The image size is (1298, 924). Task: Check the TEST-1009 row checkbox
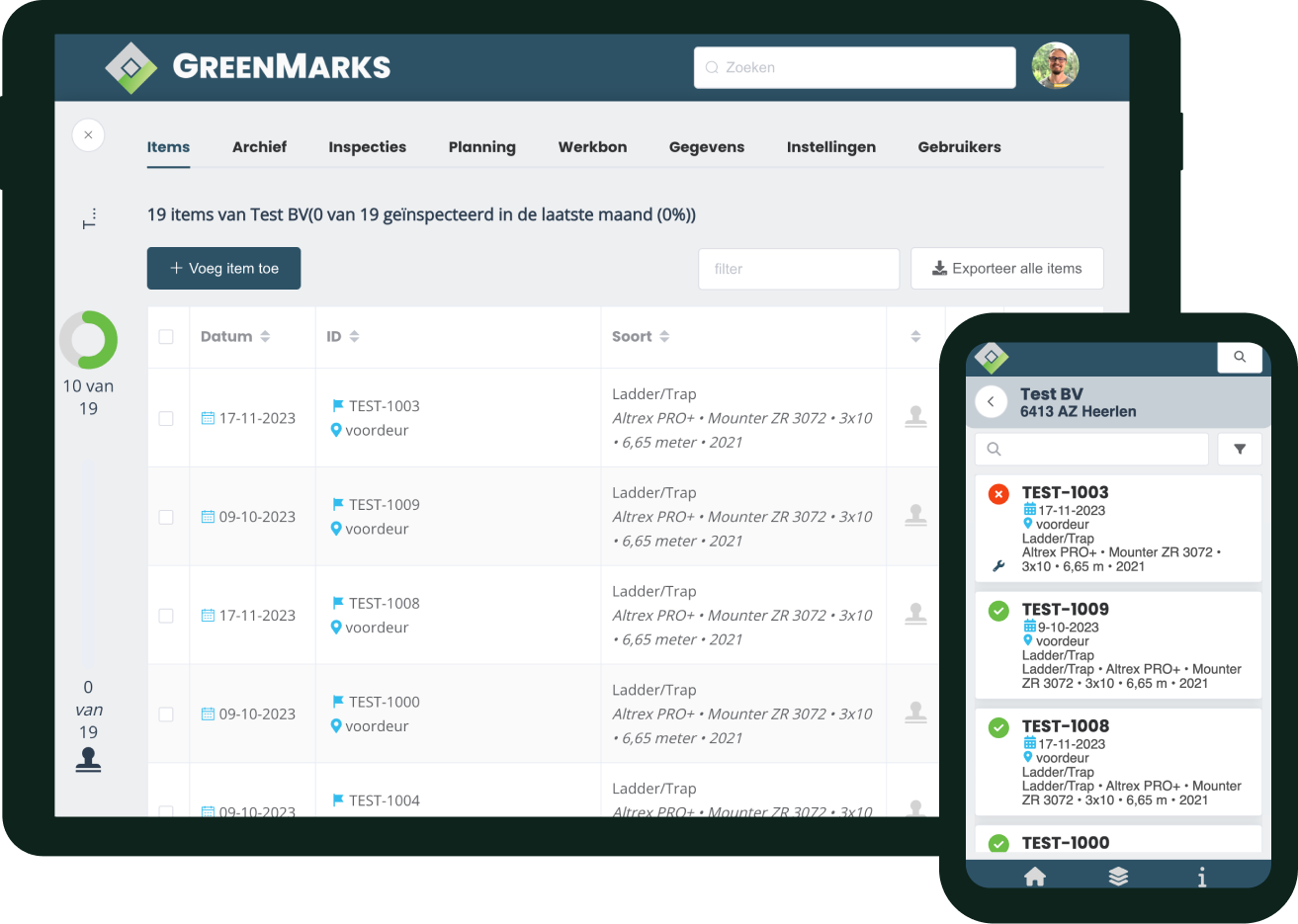(166, 517)
